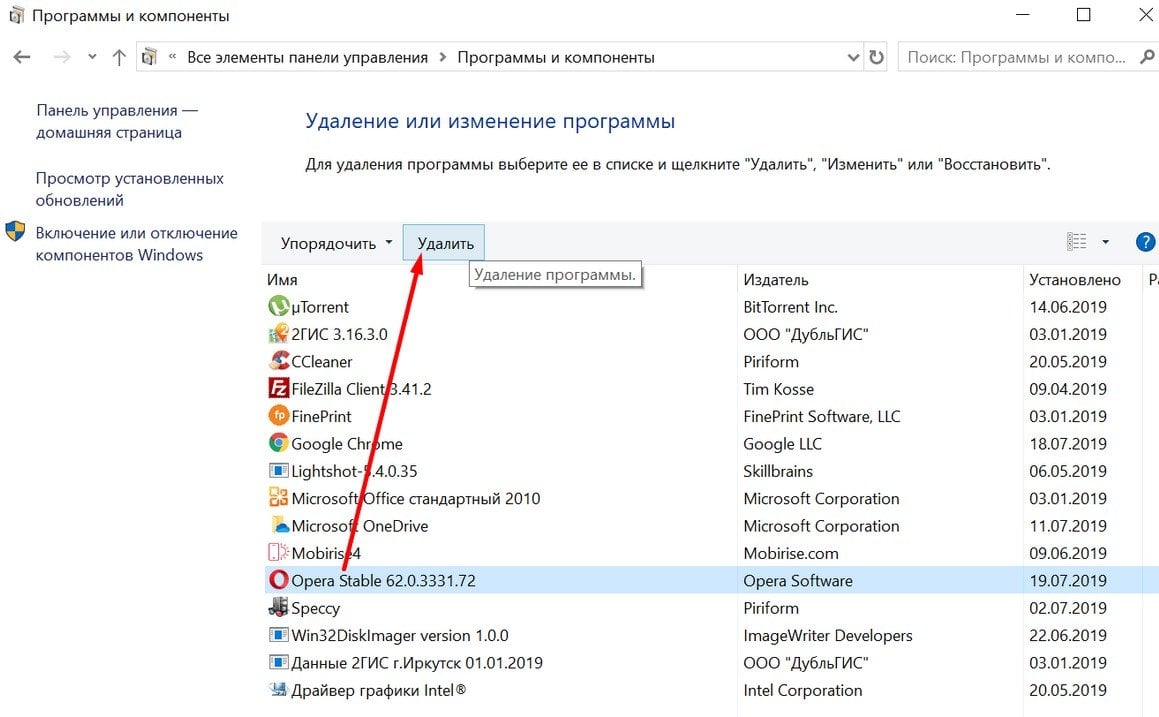Select Win32DiskImager version 1.0.0 entry
Viewport: 1159px width, 717px height.
pyautogui.click(x=400, y=634)
